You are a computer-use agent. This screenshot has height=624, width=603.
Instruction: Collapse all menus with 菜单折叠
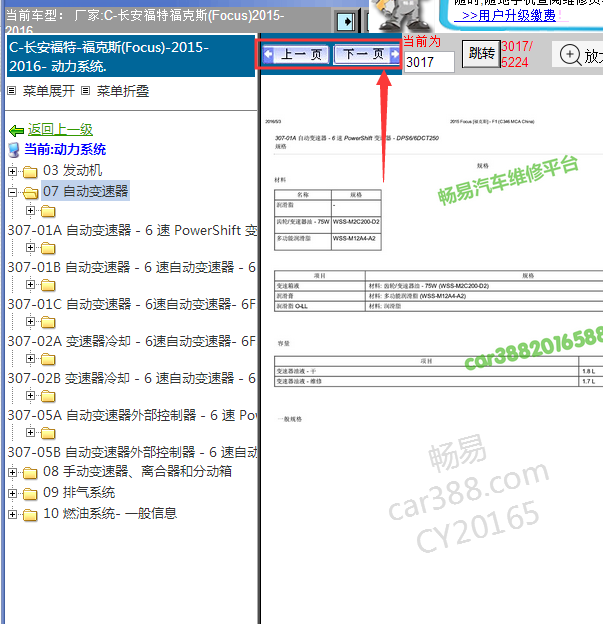click(123, 91)
